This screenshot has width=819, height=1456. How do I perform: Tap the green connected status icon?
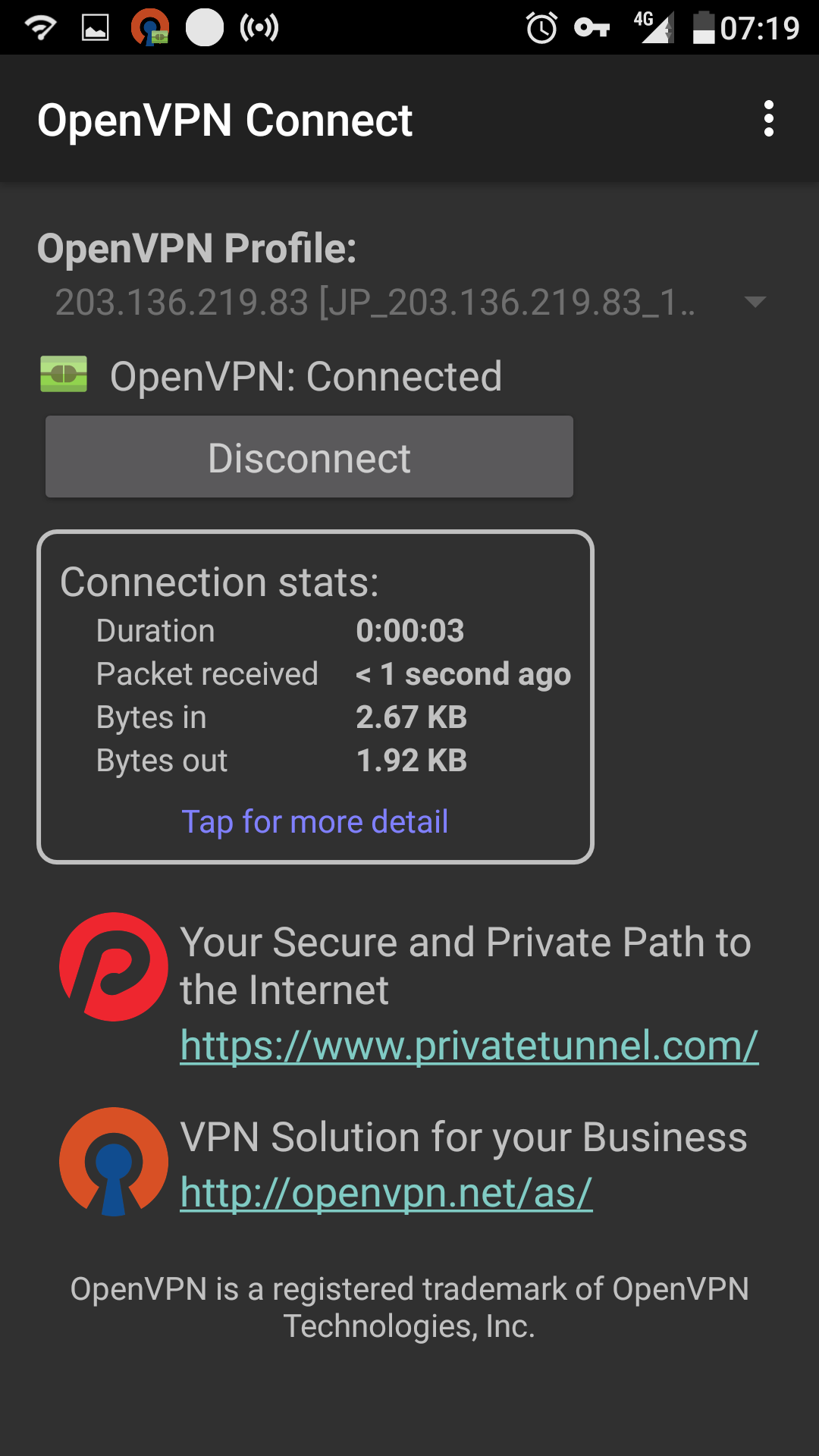click(x=64, y=375)
